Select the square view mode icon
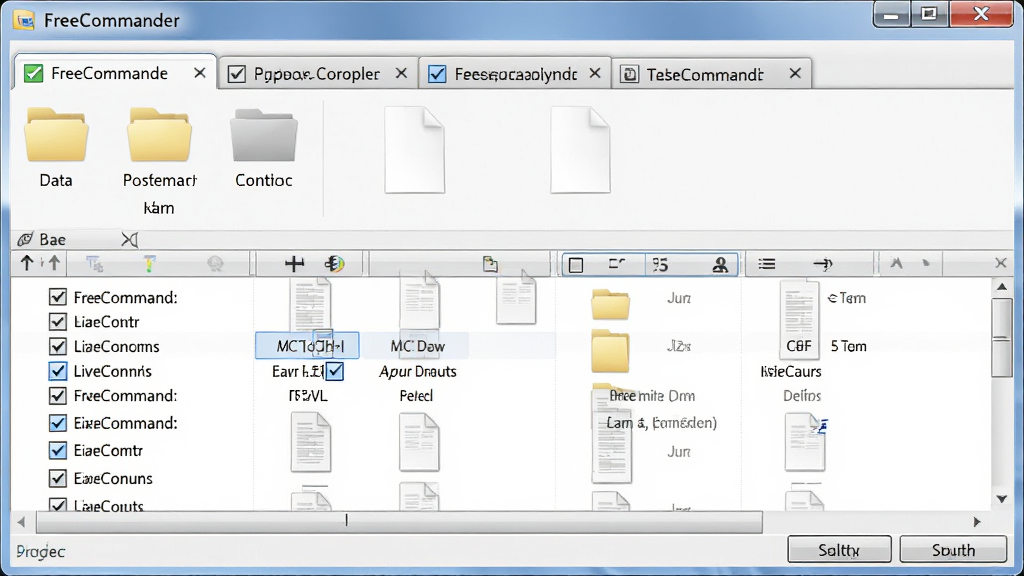1024x576 pixels. (x=576, y=264)
